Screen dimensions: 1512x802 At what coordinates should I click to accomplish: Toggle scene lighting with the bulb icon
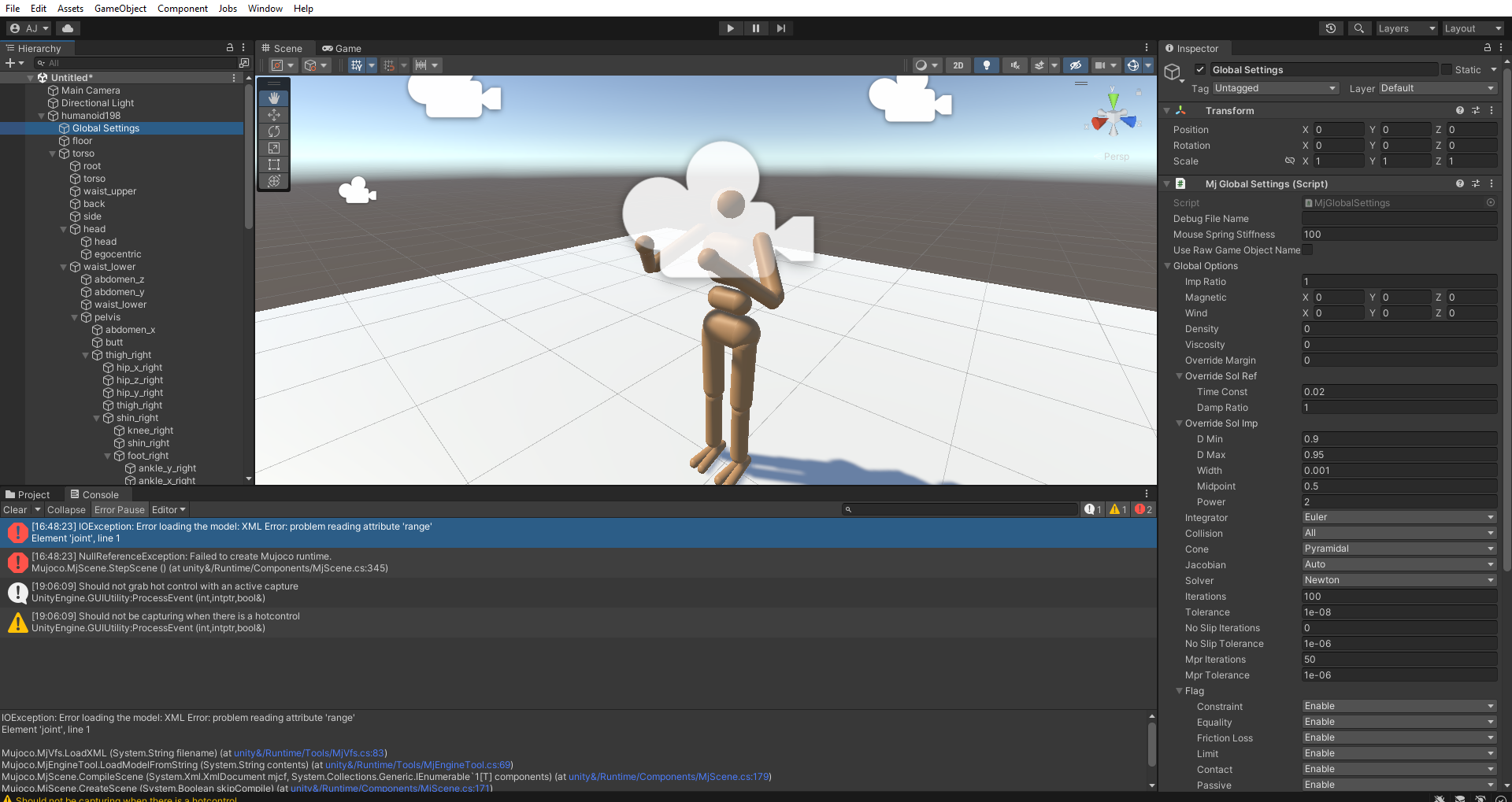[986, 65]
